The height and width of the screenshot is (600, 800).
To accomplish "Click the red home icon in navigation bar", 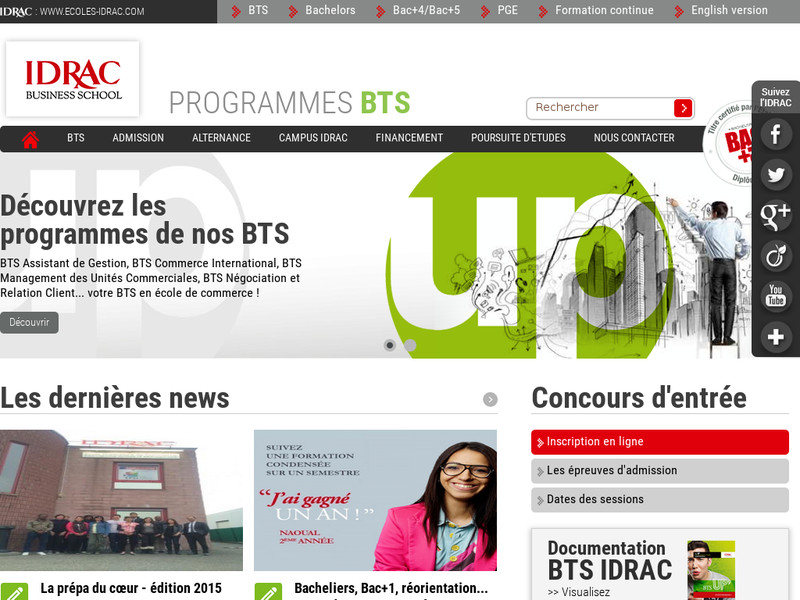I will (31, 139).
